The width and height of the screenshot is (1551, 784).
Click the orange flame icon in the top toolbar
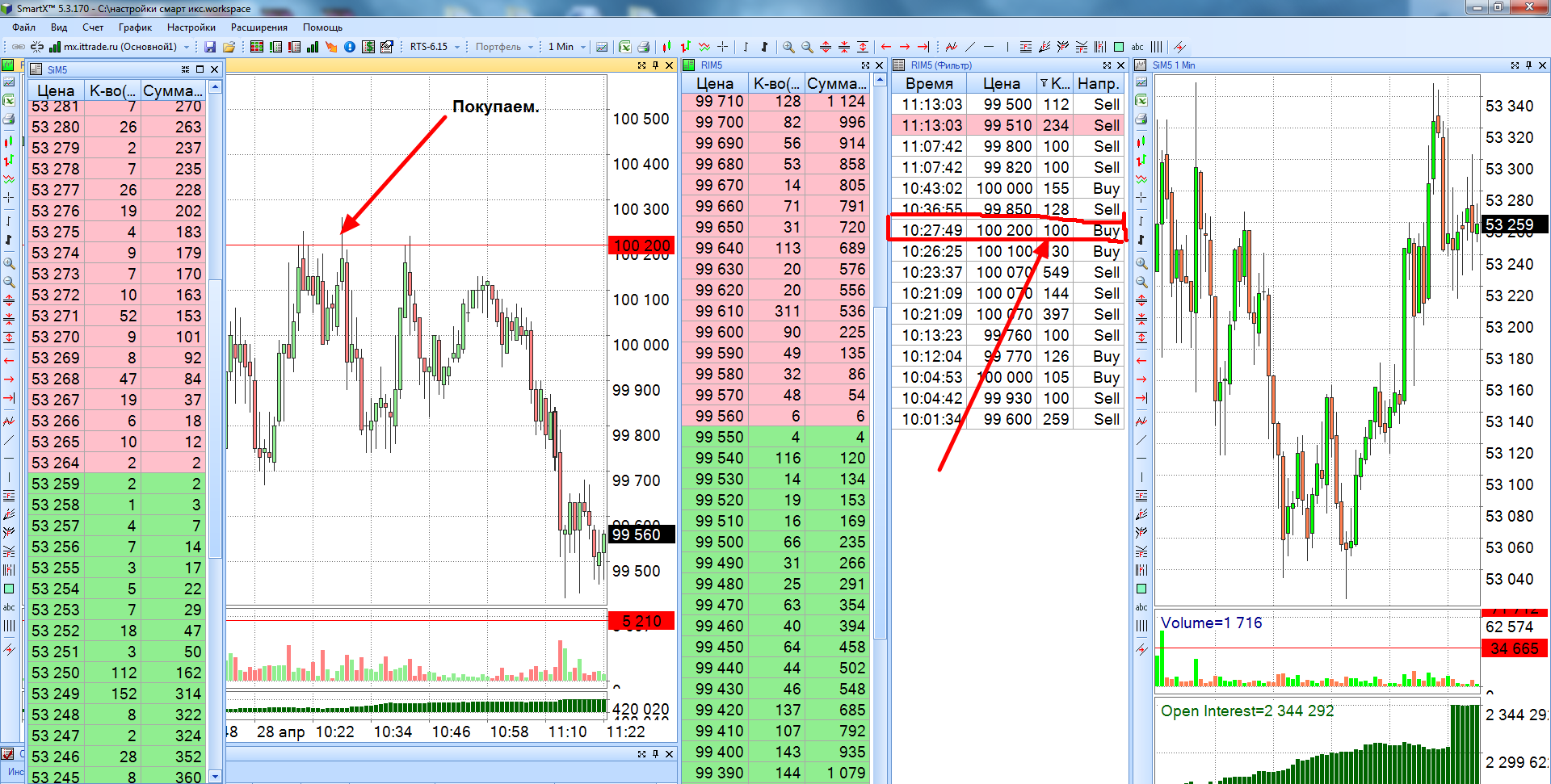pos(331,47)
